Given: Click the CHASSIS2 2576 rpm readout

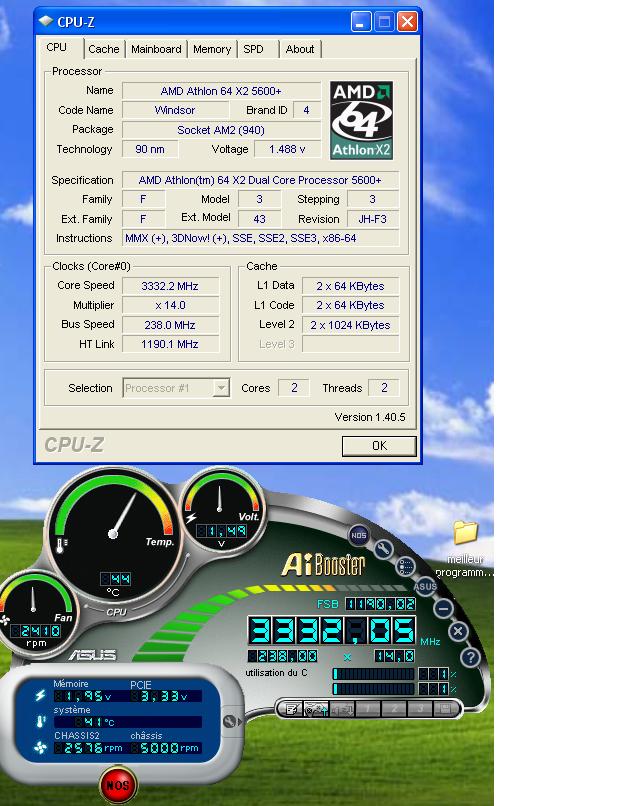Looking at the screenshot, I should [x=88, y=748].
